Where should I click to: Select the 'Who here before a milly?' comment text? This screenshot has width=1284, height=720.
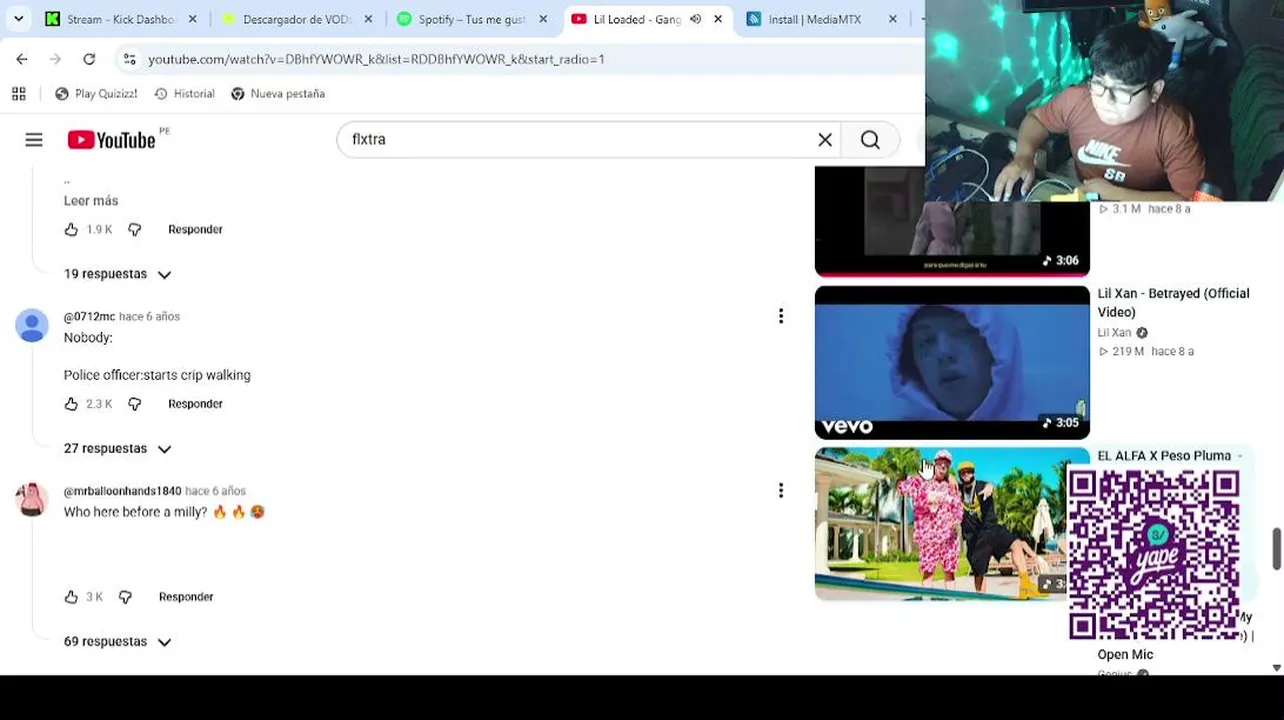[x=136, y=512]
